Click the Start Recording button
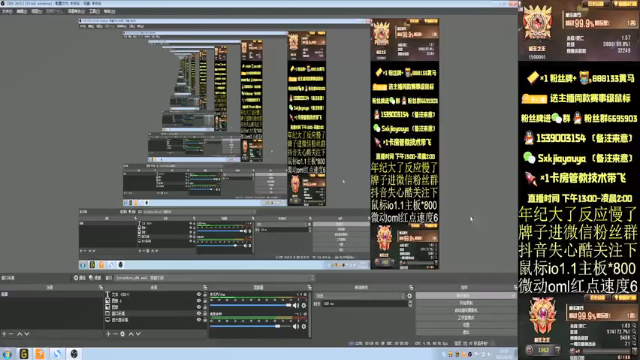 [x=466, y=303]
